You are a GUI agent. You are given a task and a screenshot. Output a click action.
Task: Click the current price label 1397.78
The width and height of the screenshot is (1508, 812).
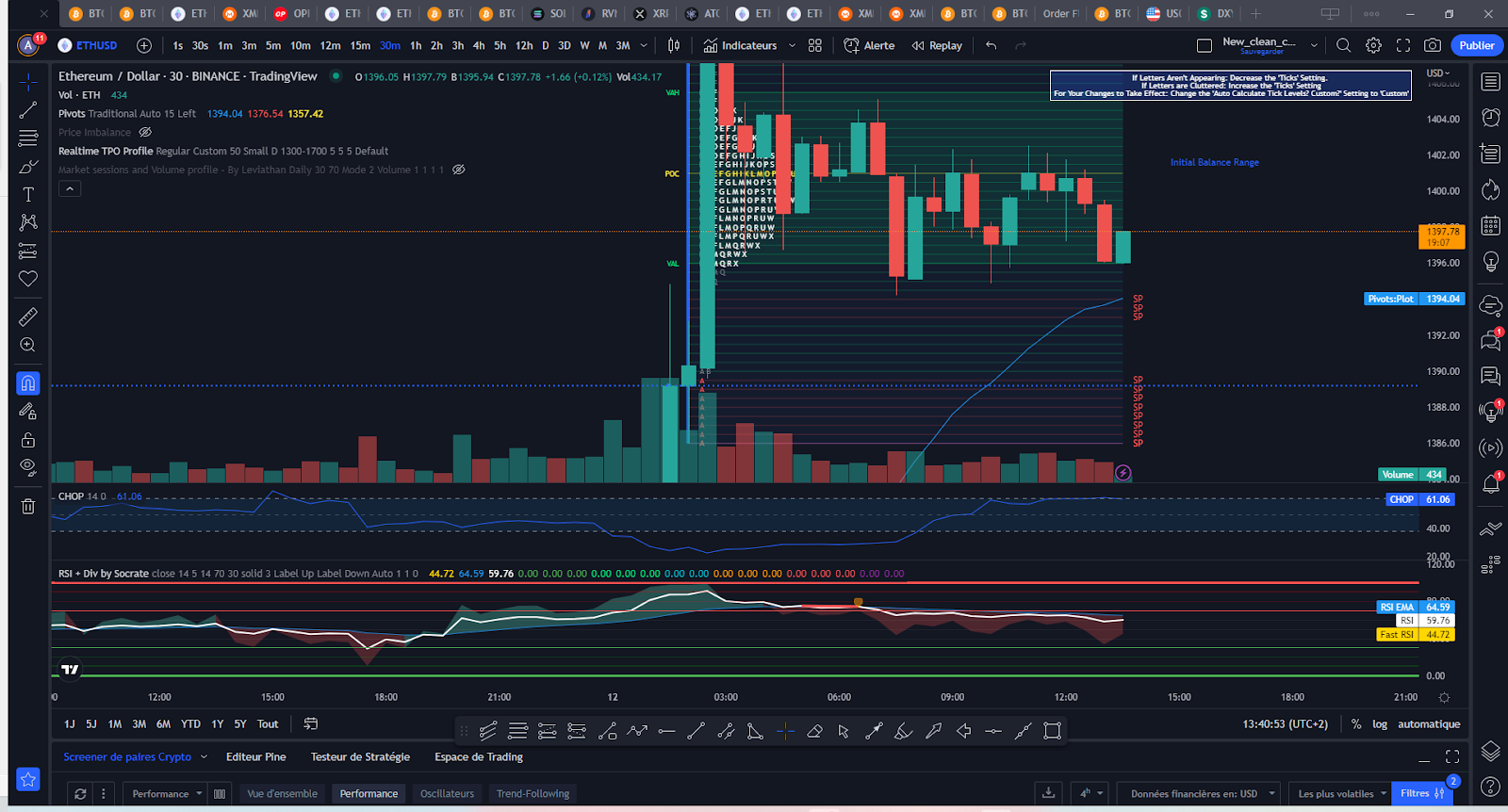click(1442, 236)
